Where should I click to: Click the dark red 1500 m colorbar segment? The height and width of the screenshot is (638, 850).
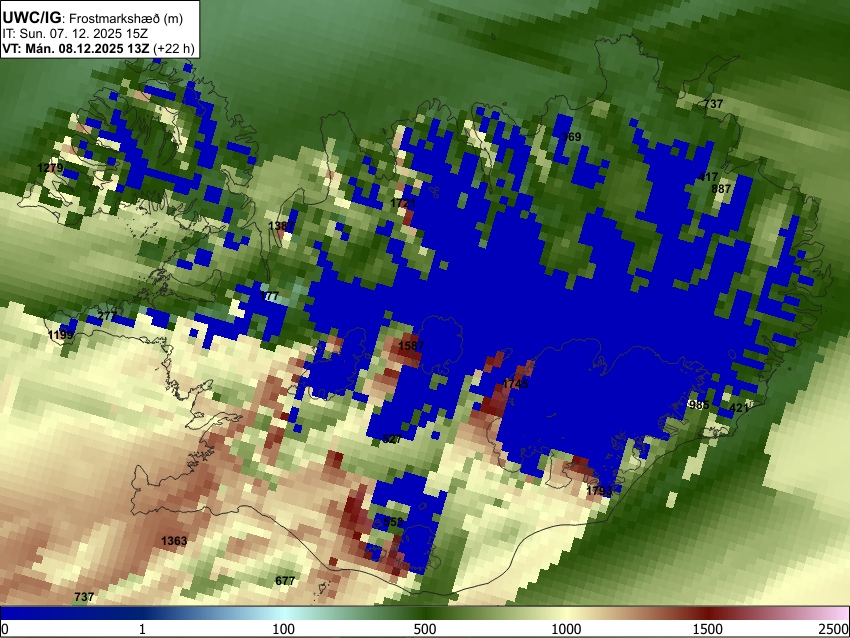click(x=708, y=613)
